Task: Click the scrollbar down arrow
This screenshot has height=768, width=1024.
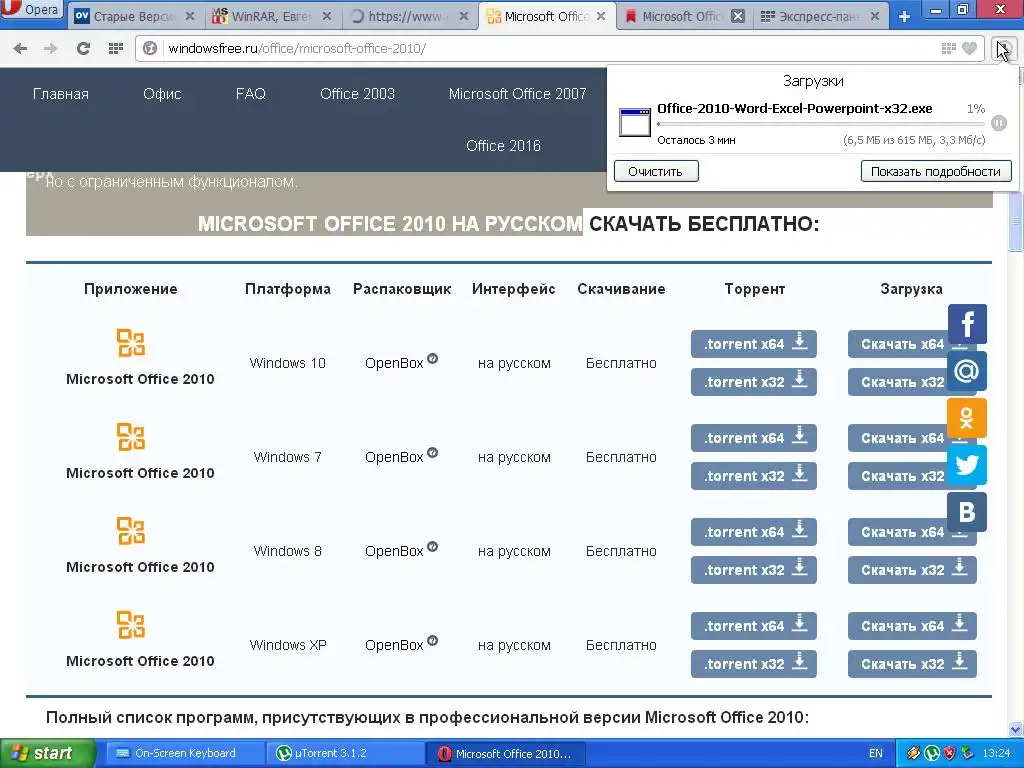Action: pos(1016,729)
